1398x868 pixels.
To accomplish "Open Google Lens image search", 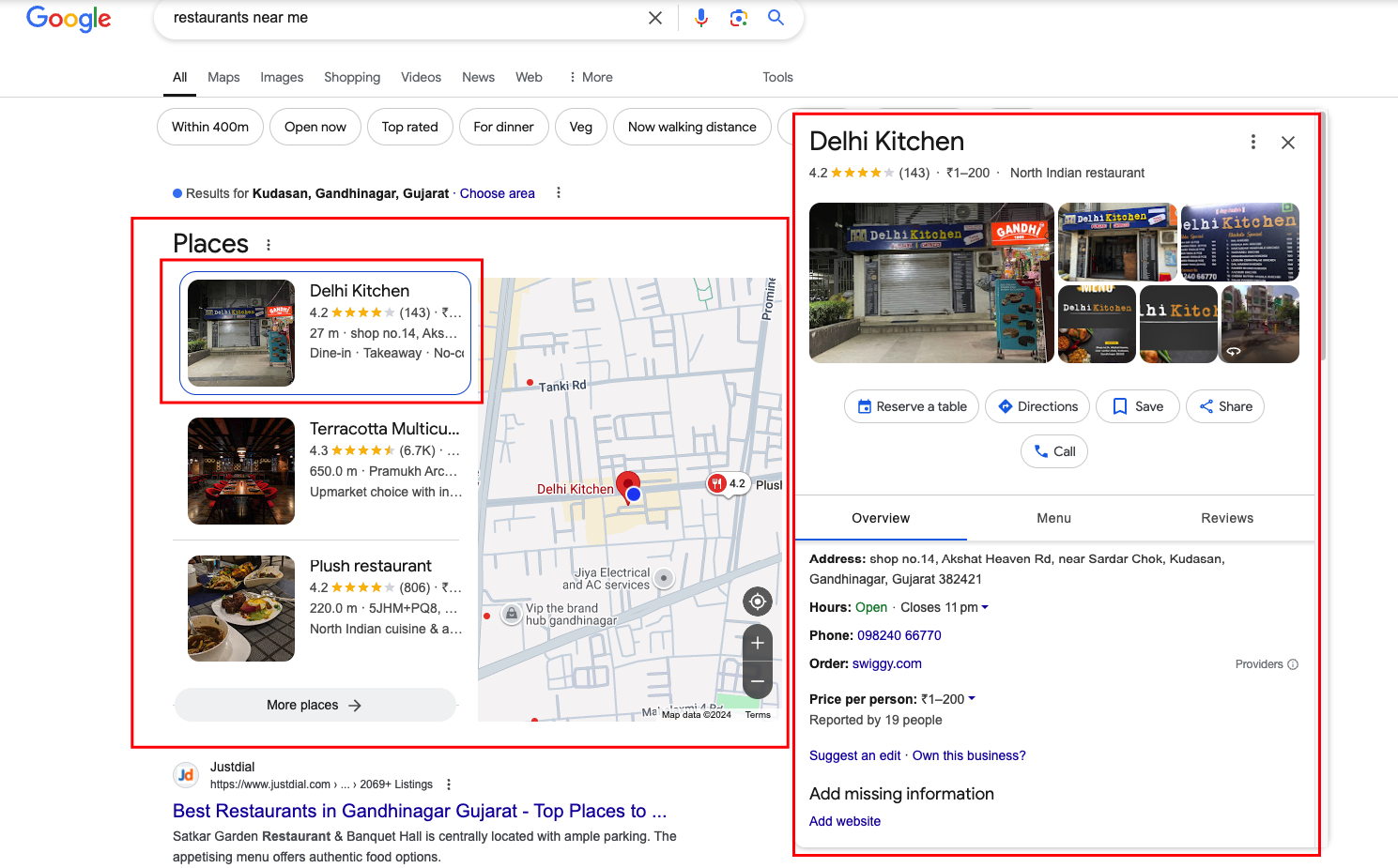I will pyautogui.click(x=739, y=18).
